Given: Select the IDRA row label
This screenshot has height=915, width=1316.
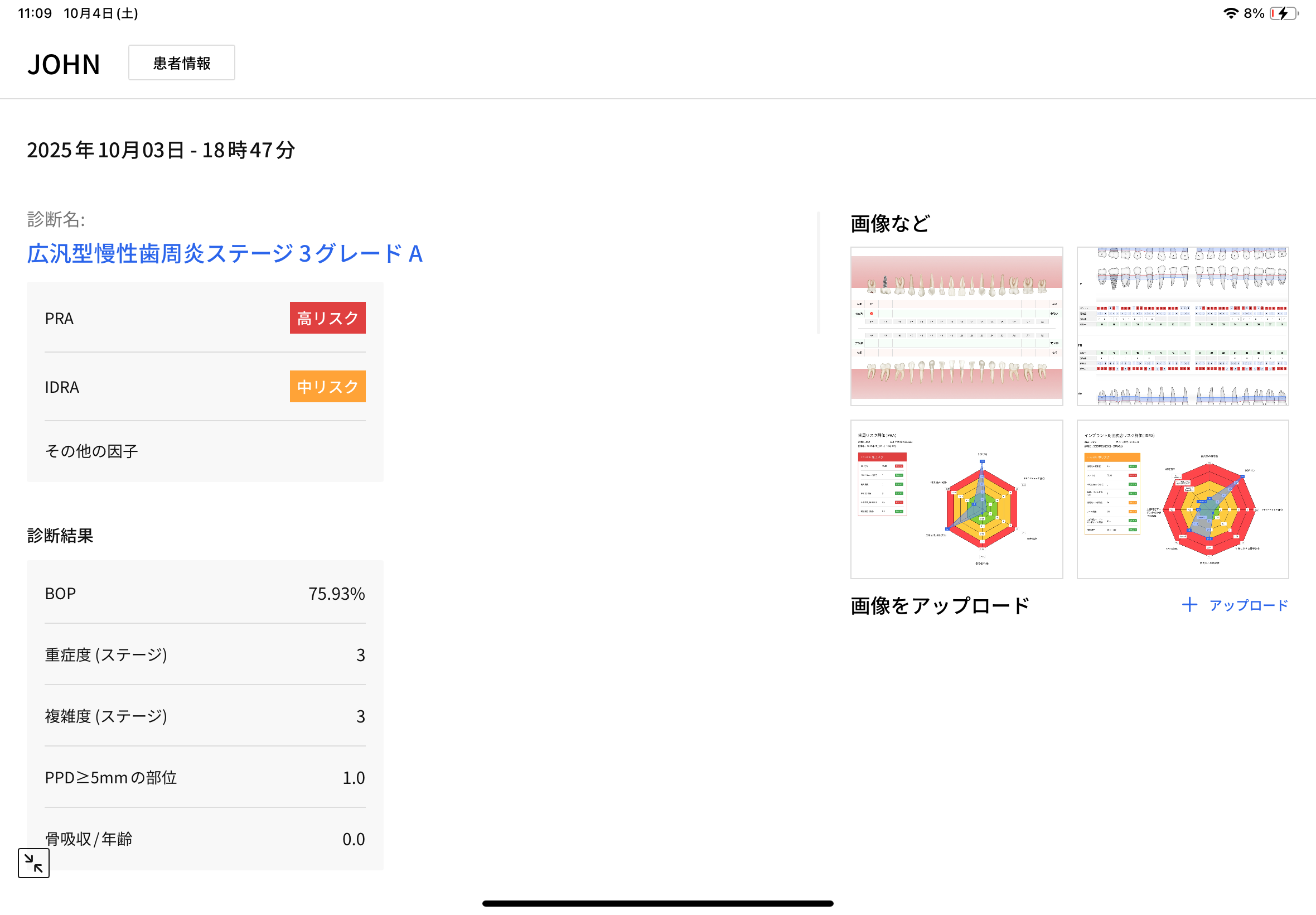Looking at the screenshot, I should point(62,387).
